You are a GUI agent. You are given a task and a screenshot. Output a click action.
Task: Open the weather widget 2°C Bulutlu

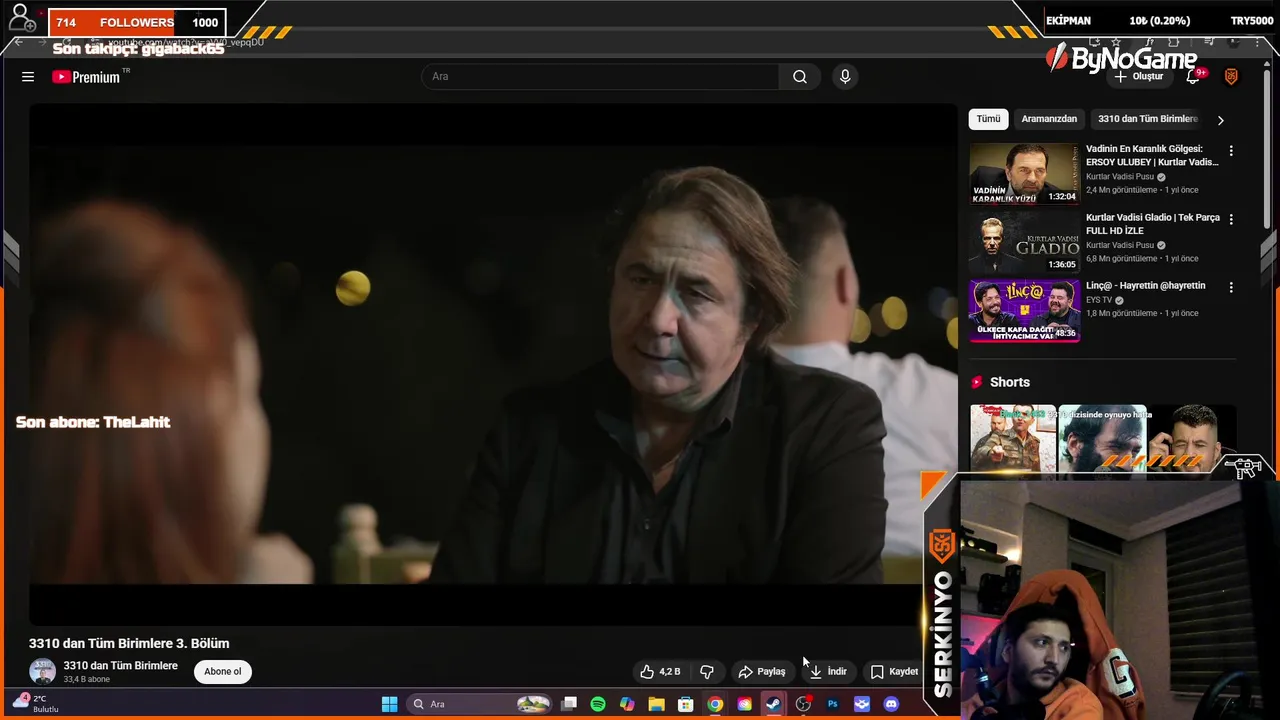click(x=36, y=703)
